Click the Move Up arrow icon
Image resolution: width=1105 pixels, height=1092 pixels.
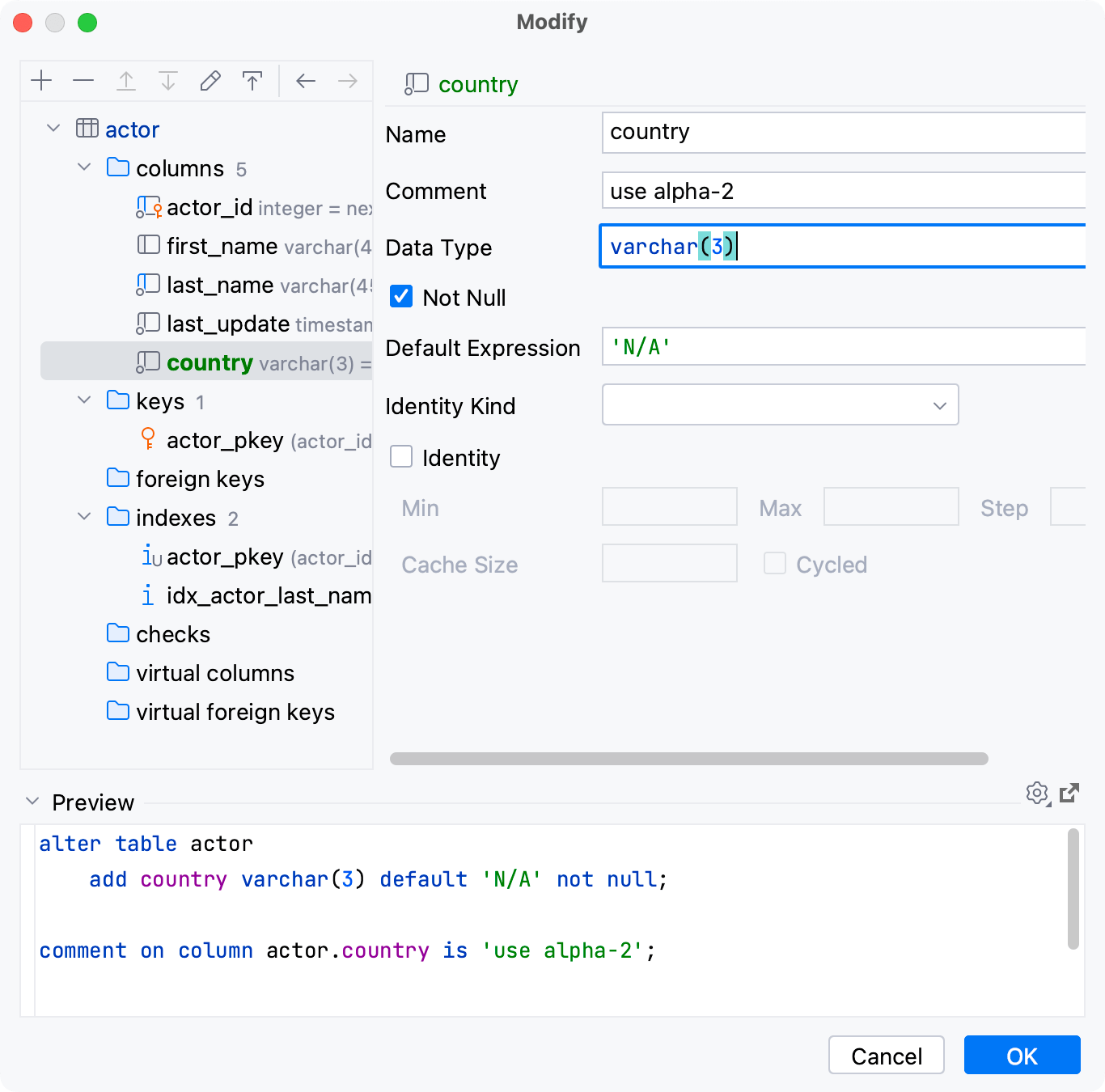point(126,81)
